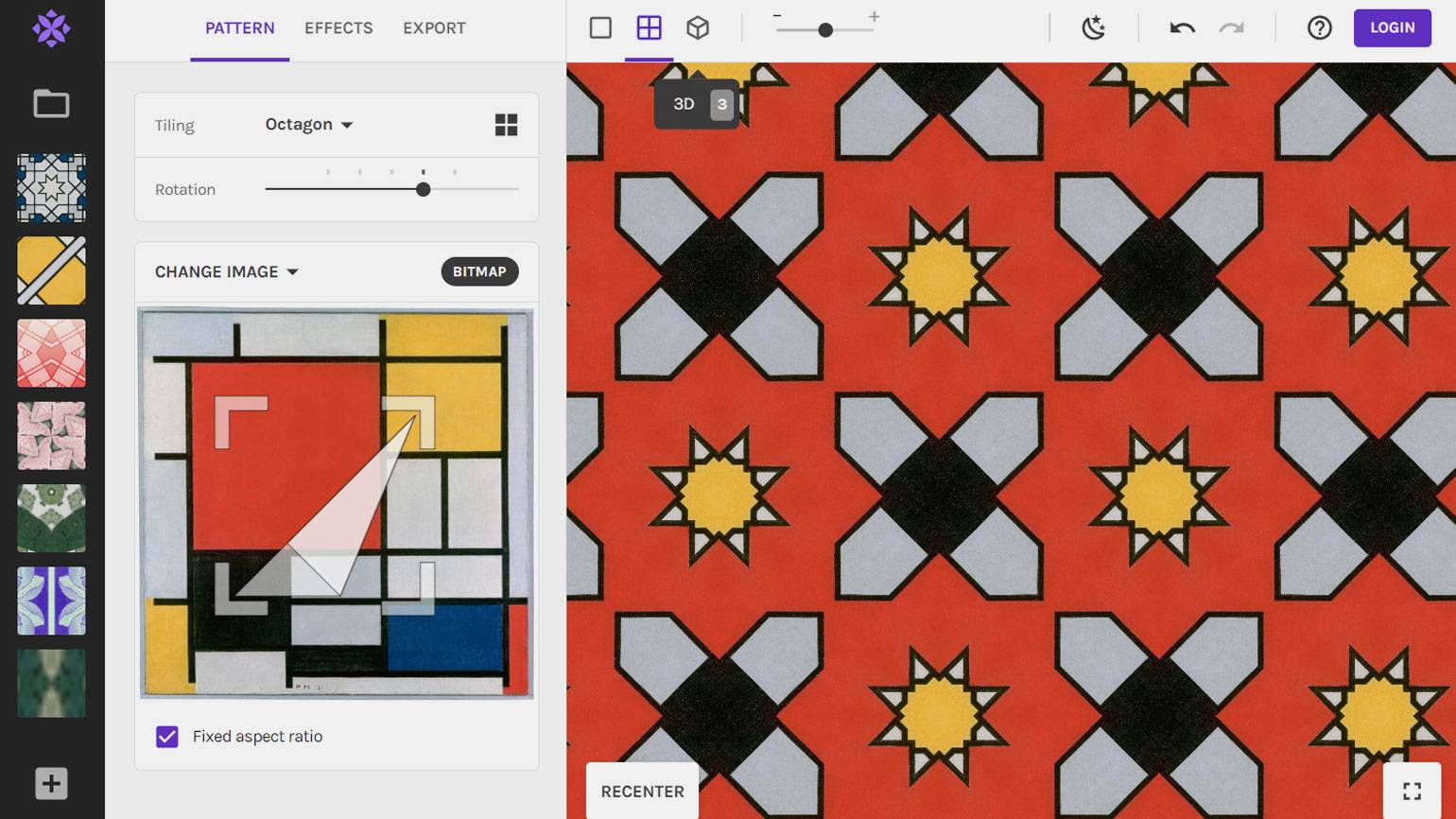This screenshot has width=1456, height=819.
Task: Open the folder library icon
Action: (51, 103)
